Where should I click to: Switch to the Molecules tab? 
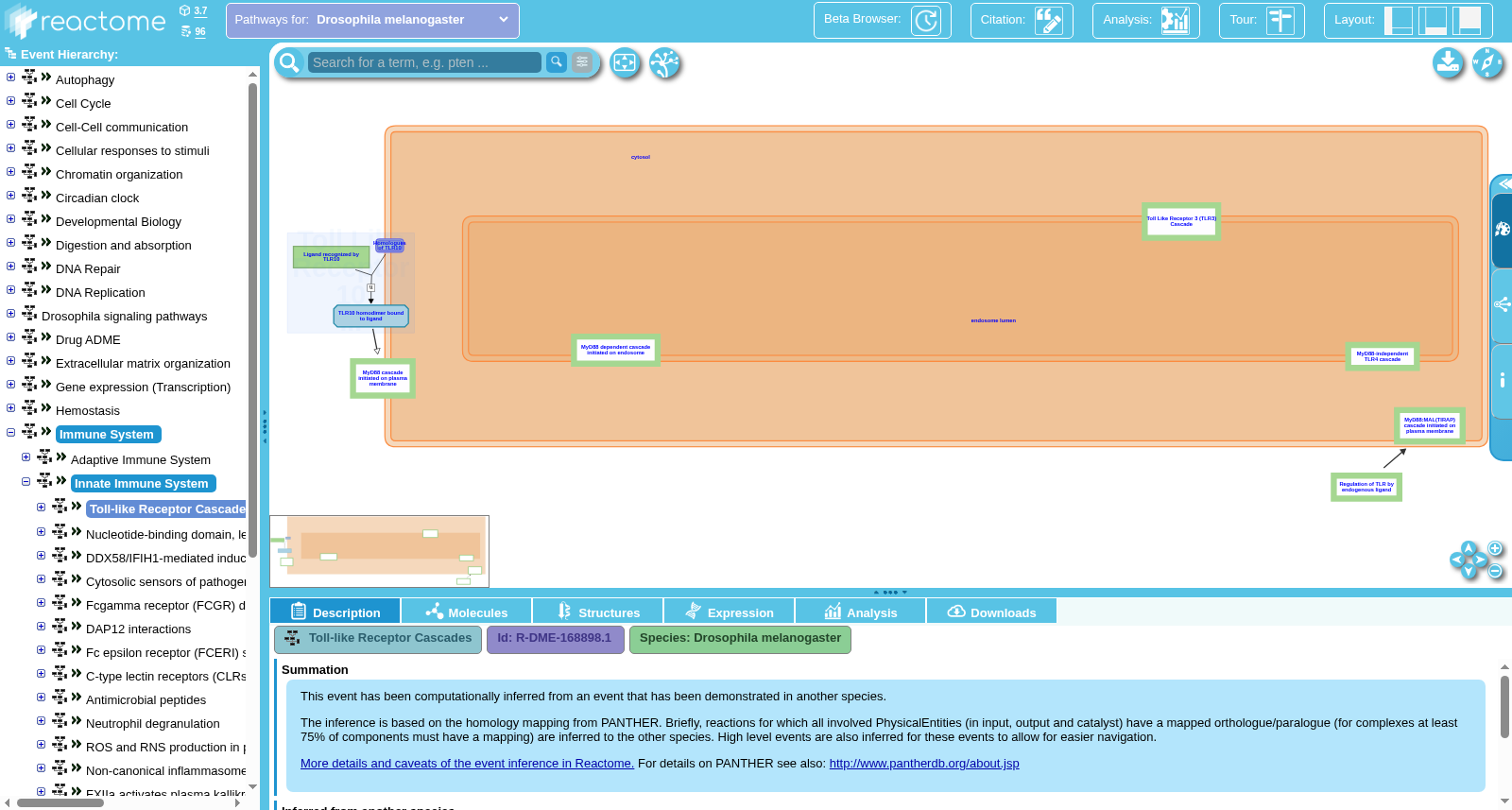[466, 612]
